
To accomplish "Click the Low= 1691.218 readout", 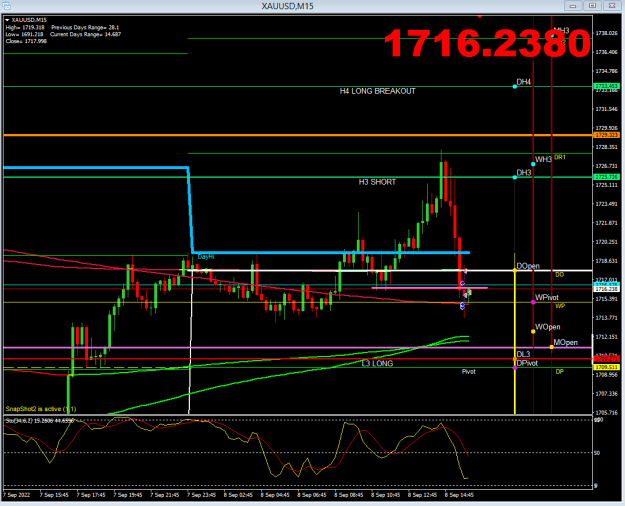I will pyautogui.click(x=25, y=34).
